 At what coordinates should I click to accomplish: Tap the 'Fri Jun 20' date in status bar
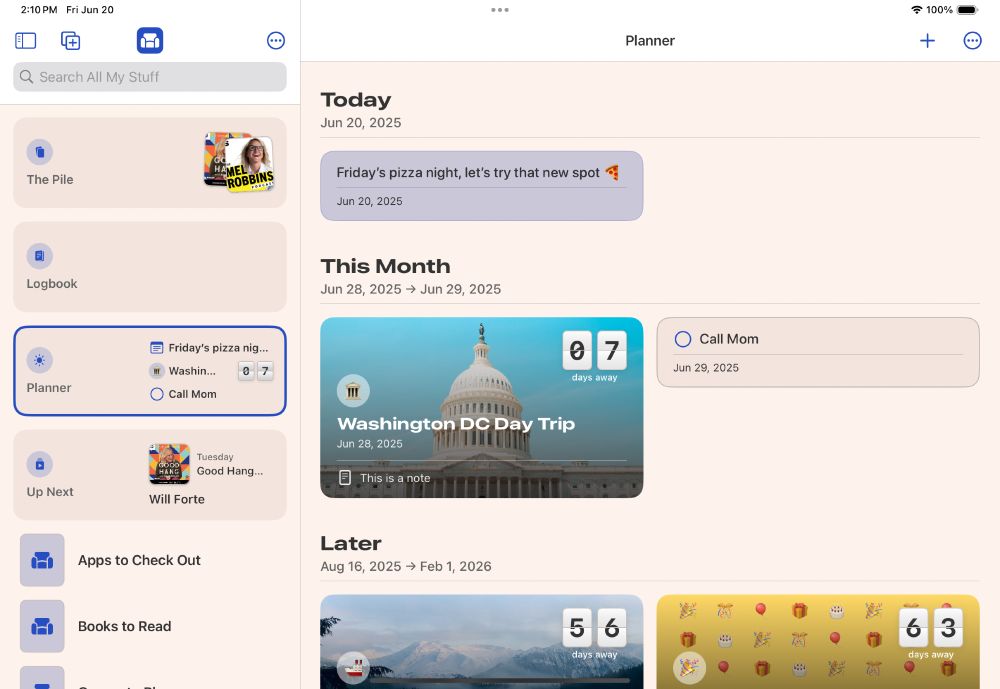(90, 10)
